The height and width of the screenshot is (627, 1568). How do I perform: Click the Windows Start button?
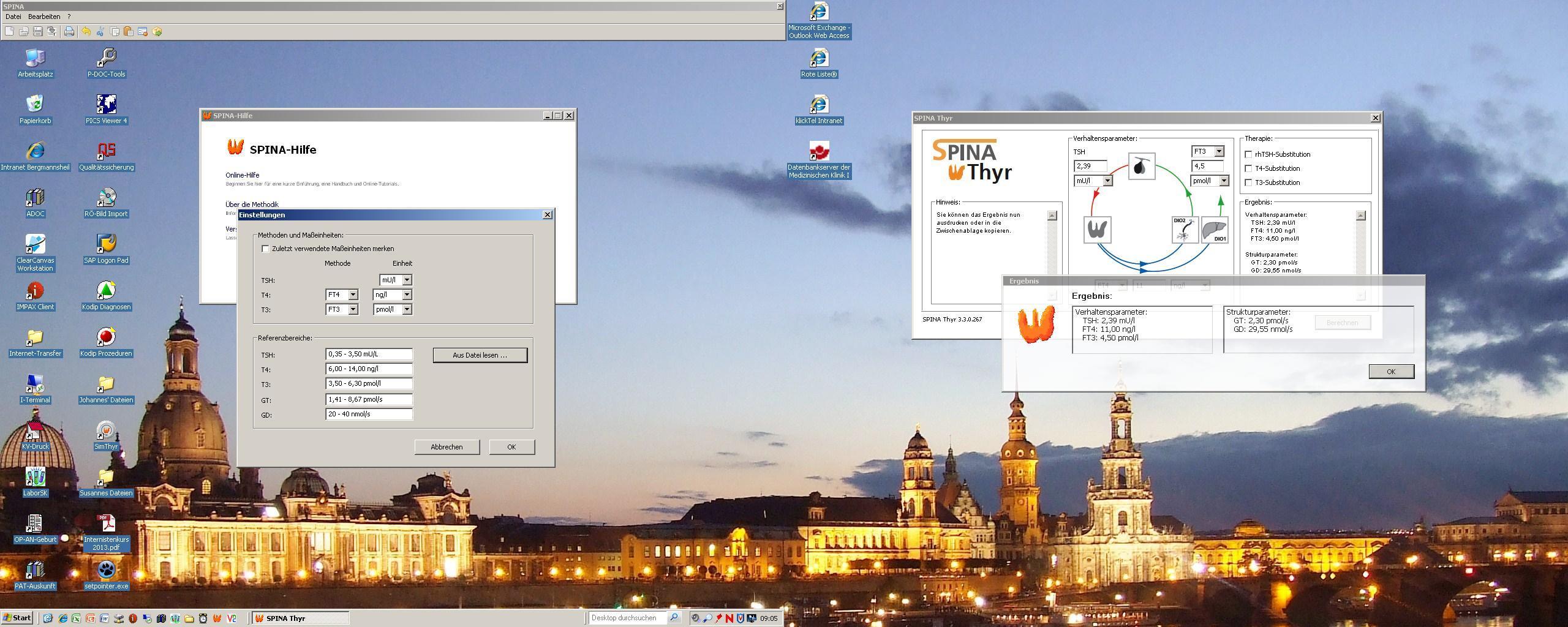[x=17, y=618]
